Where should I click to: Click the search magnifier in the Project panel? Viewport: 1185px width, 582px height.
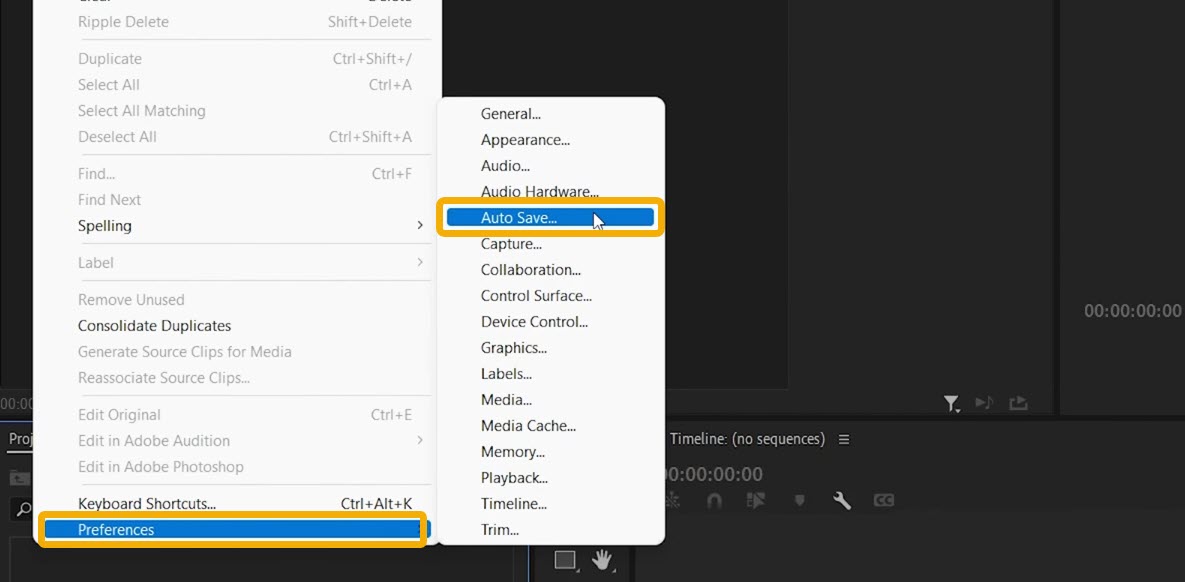coord(22,508)
